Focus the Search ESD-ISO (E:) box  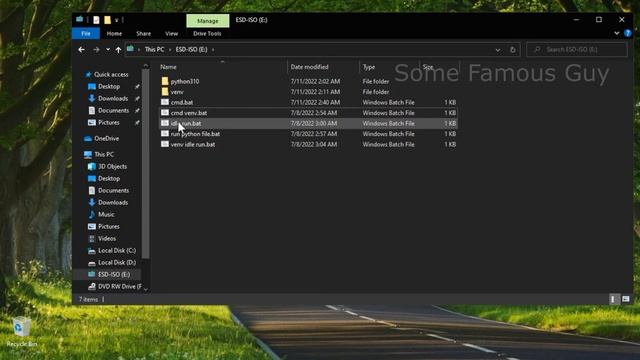click(x=577, y=49)
